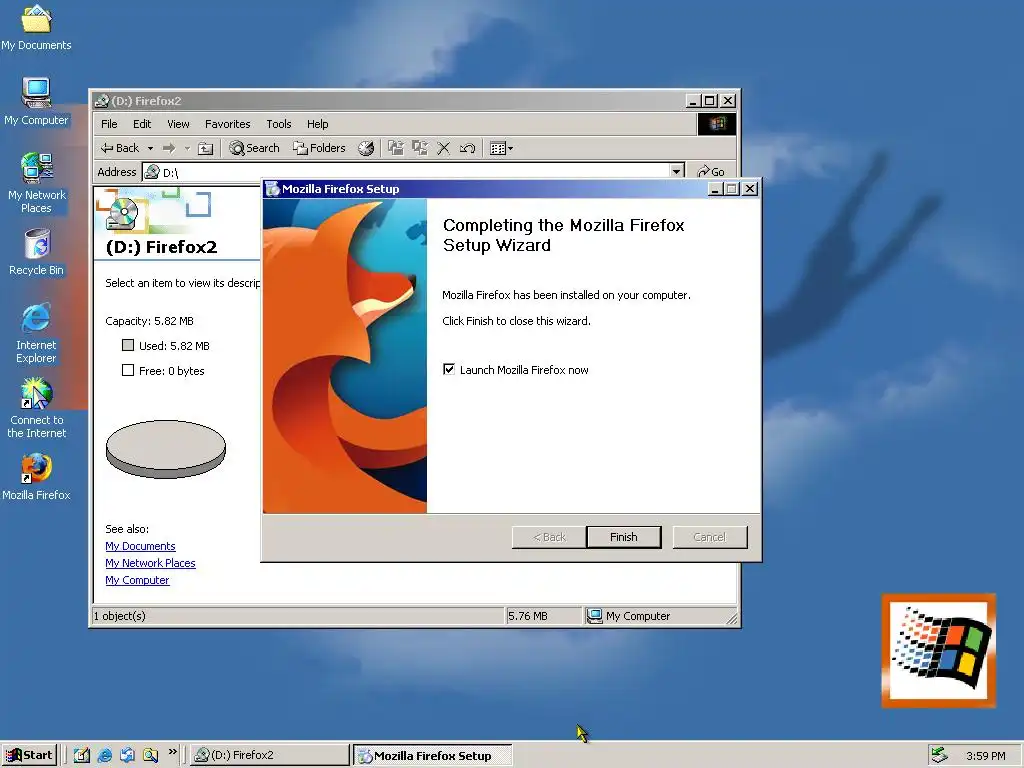Click the search folder icon in Quick Launch

click(x=150, y=755)
